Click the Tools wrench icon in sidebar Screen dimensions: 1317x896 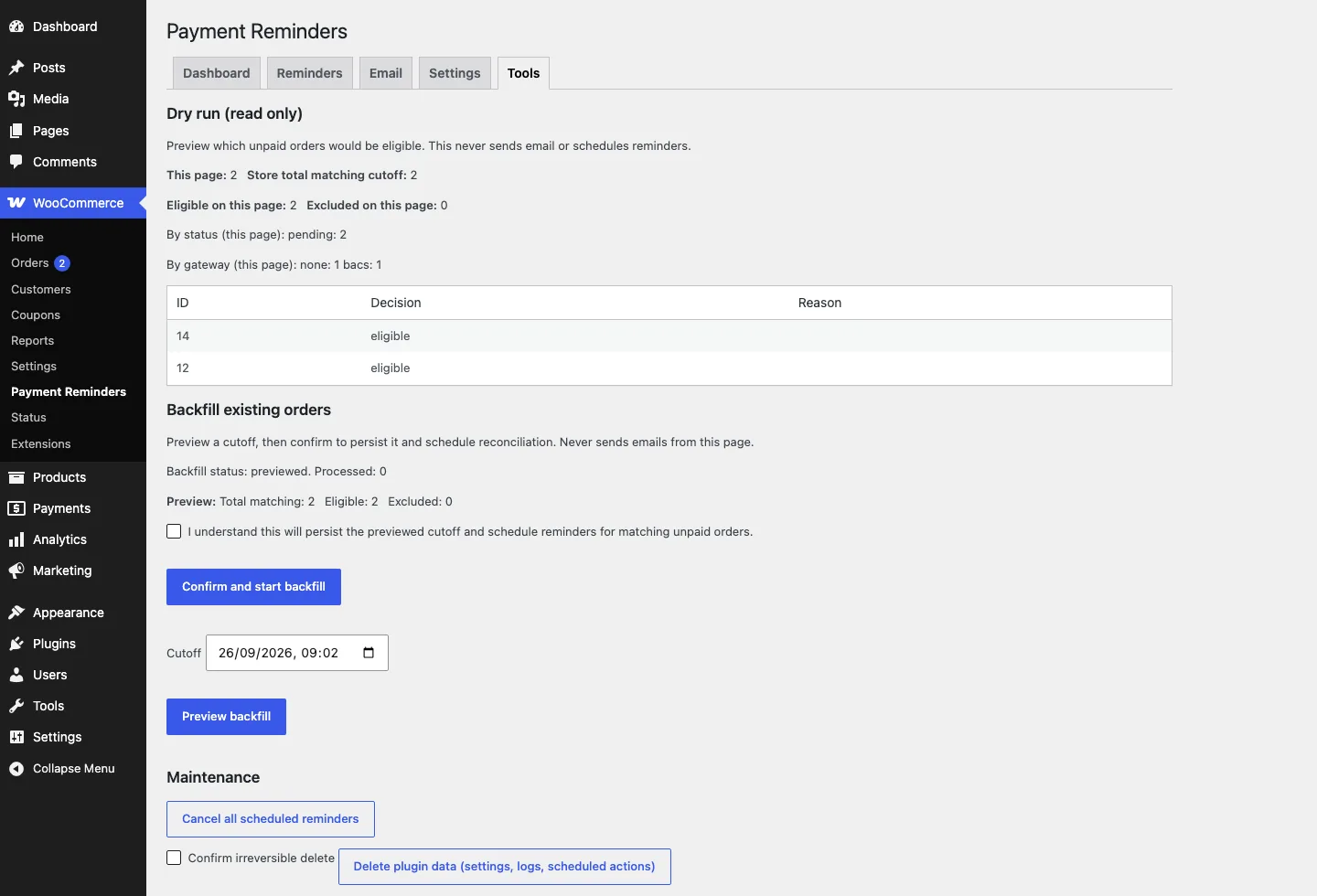[x=16, y=706]
